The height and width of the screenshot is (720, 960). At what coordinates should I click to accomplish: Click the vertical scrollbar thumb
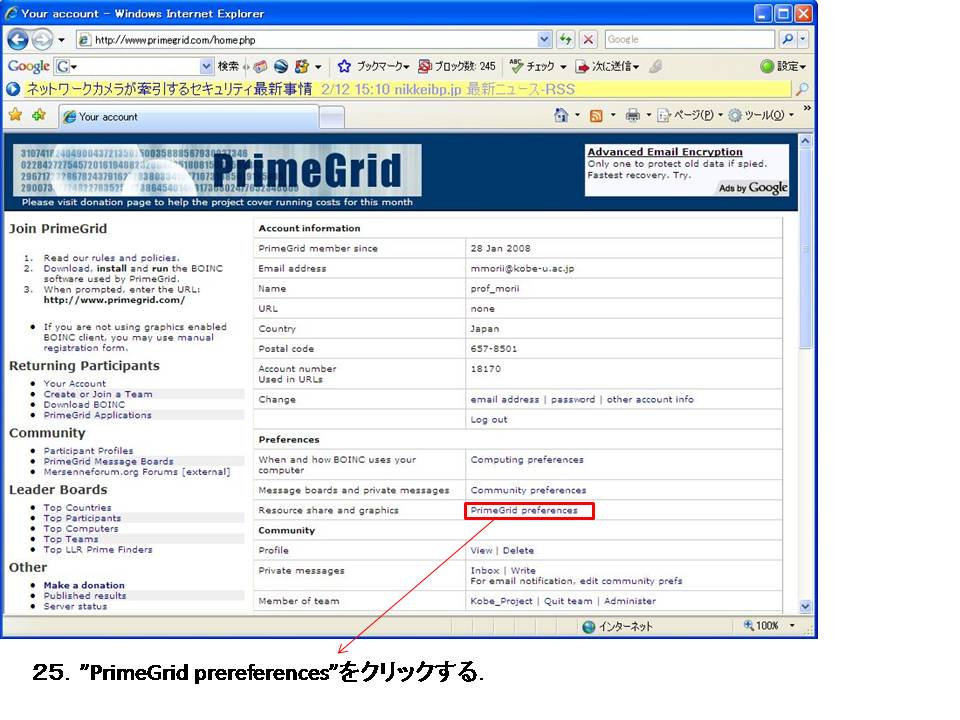click(x=806, y=249)
